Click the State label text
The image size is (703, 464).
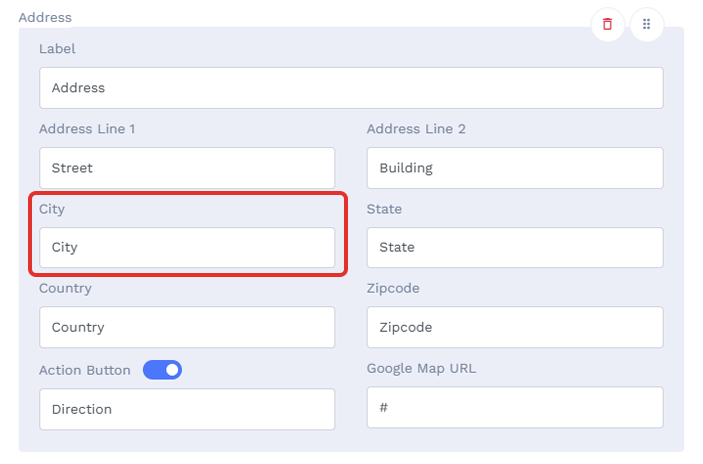[x=384, y=209]
